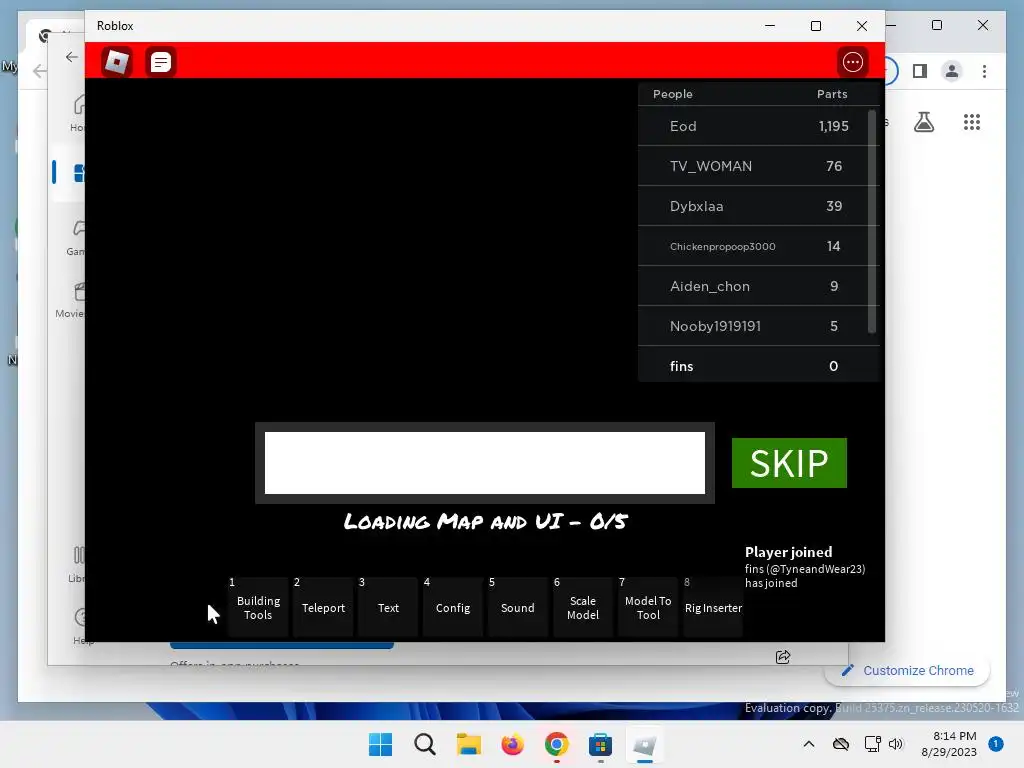
Task: Select the Scale Model hotbar slot
Action: [583, 607]
